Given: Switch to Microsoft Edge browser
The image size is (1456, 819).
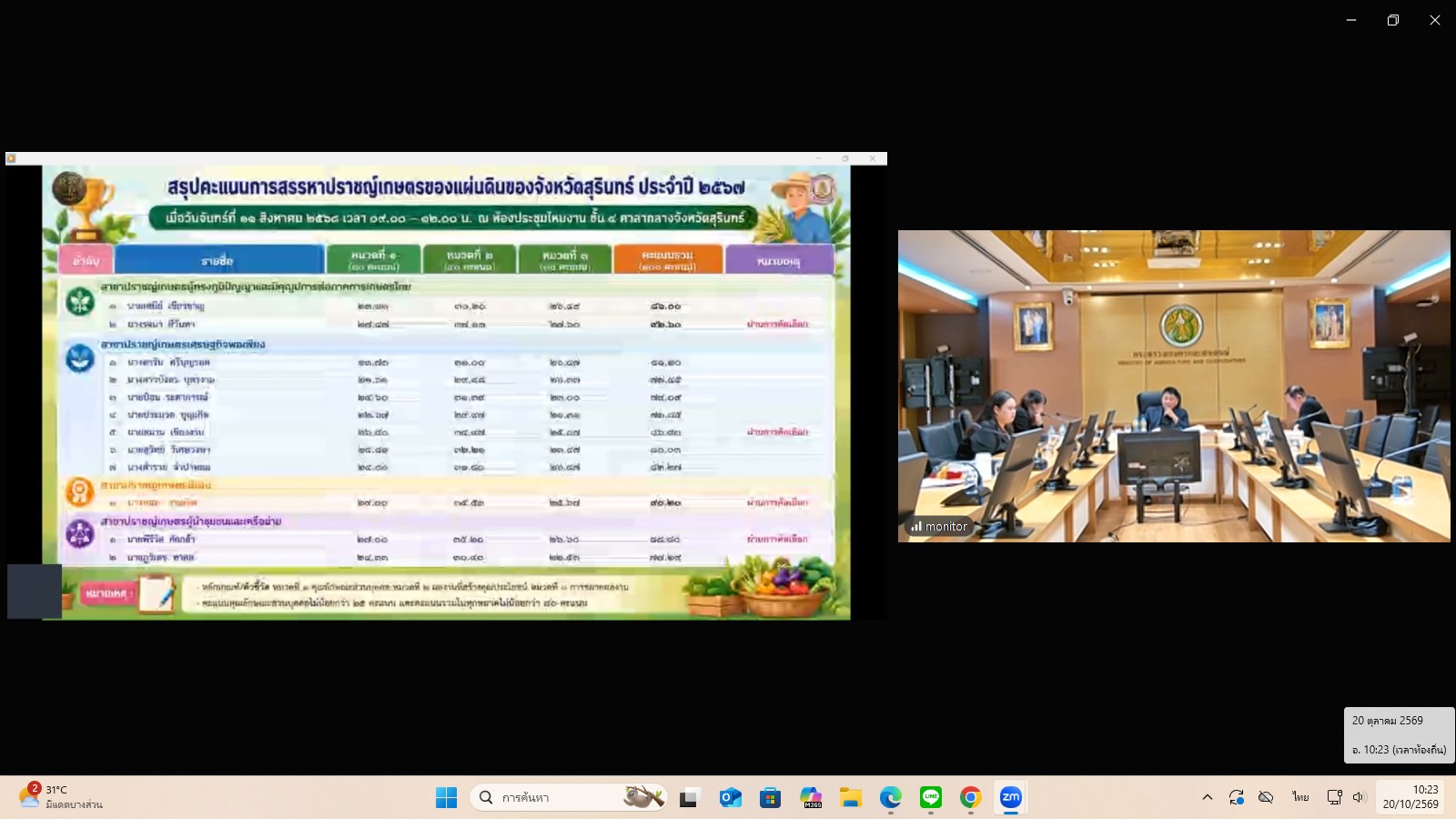Looking at the screenshot, I should tap(891, 798).
